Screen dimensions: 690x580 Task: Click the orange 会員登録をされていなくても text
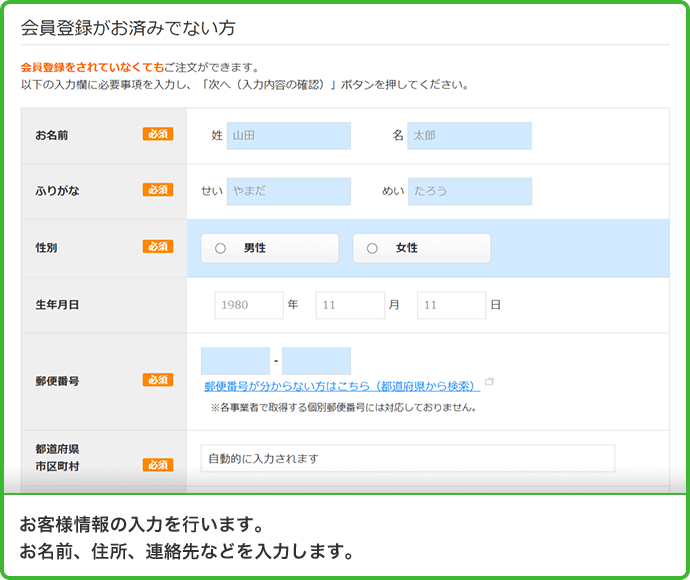(x=92, y=67)
